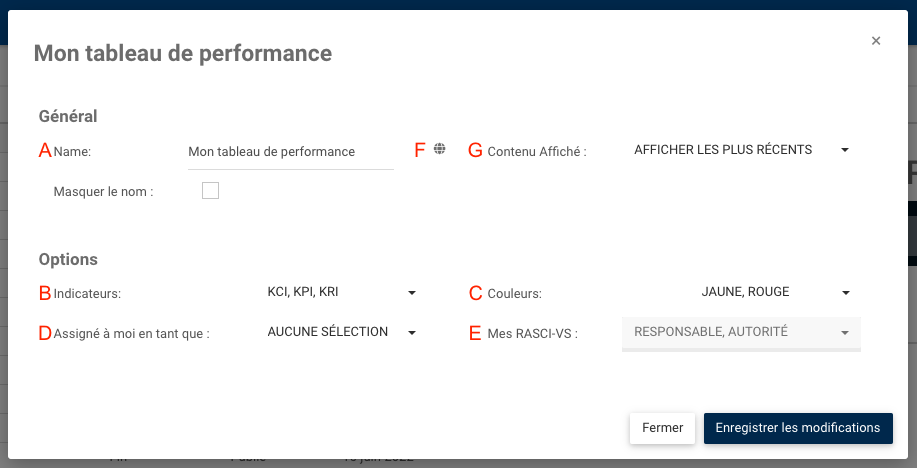Image resolution: width=917 pixels, height=468 pixels.
Task: Select the AFFICHER LES PLUS RÉCENTS value
Action: click(723, 150)
